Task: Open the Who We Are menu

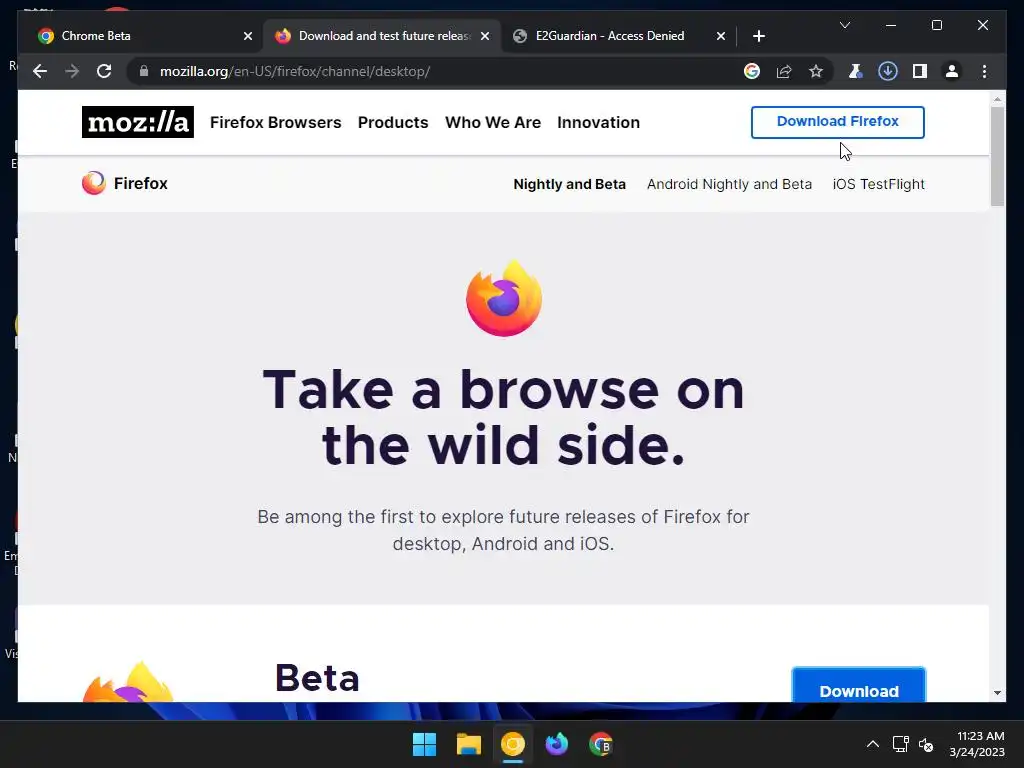Action: 493,122
